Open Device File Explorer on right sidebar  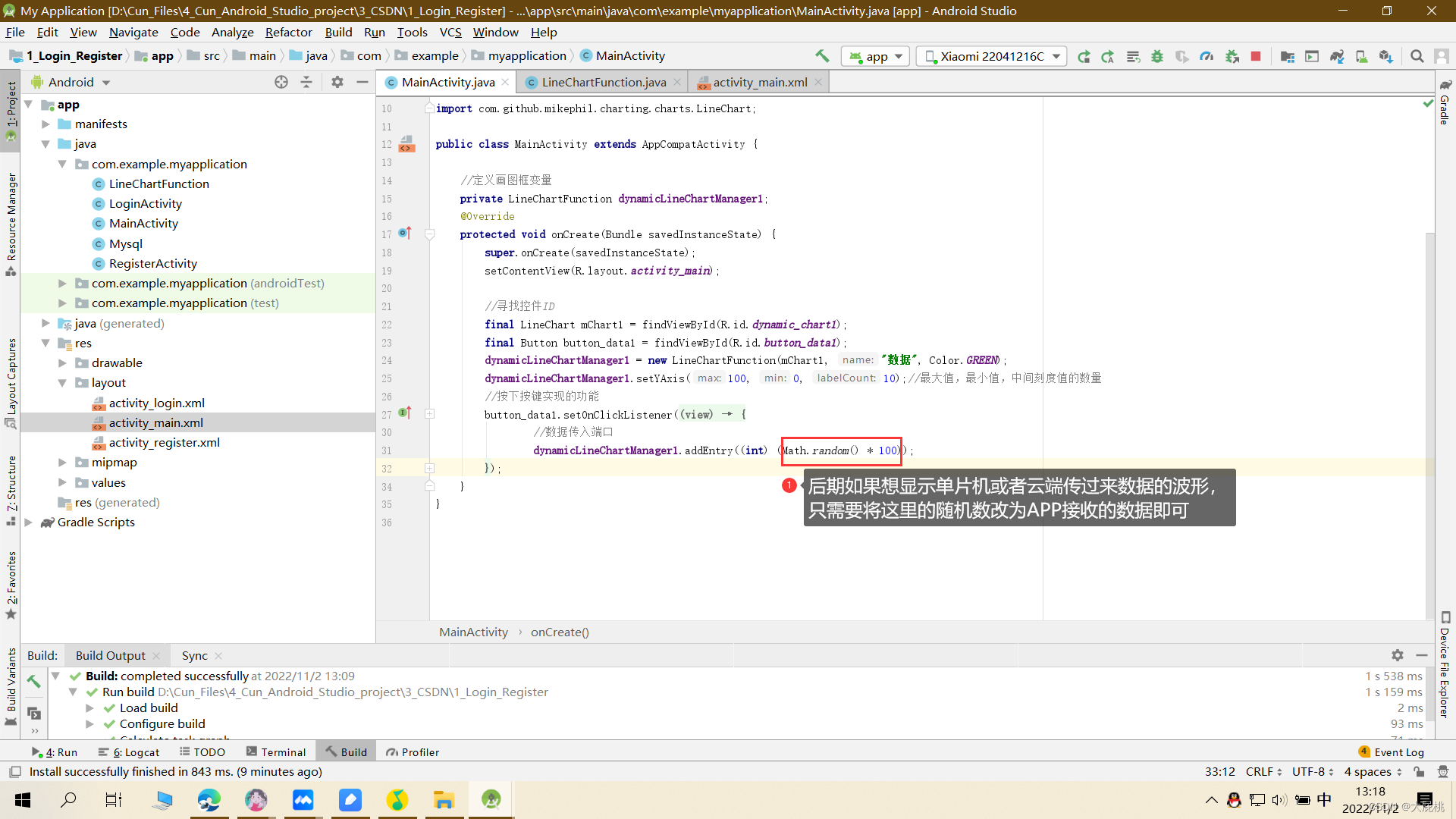pyautogui.click(x=1445, y=667)
